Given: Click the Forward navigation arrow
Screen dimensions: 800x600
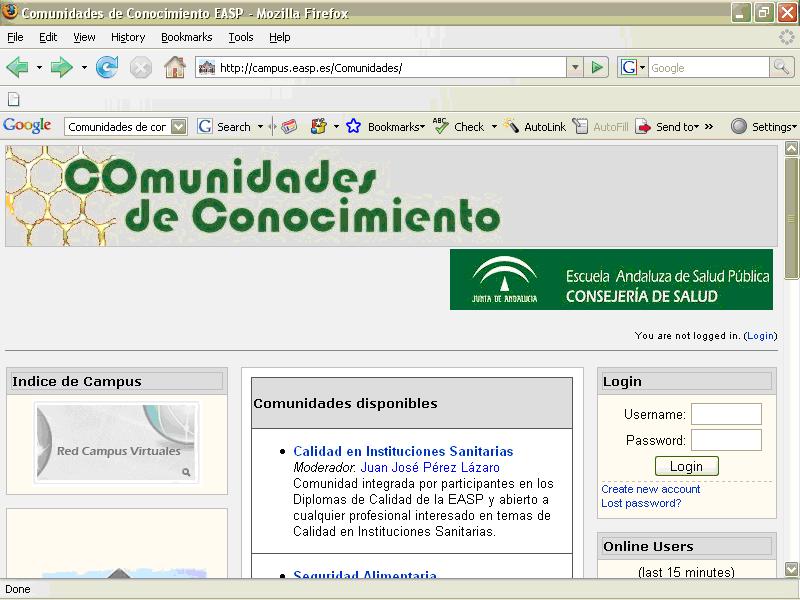Looking at the screenshot, I should (x=61, y=68).
